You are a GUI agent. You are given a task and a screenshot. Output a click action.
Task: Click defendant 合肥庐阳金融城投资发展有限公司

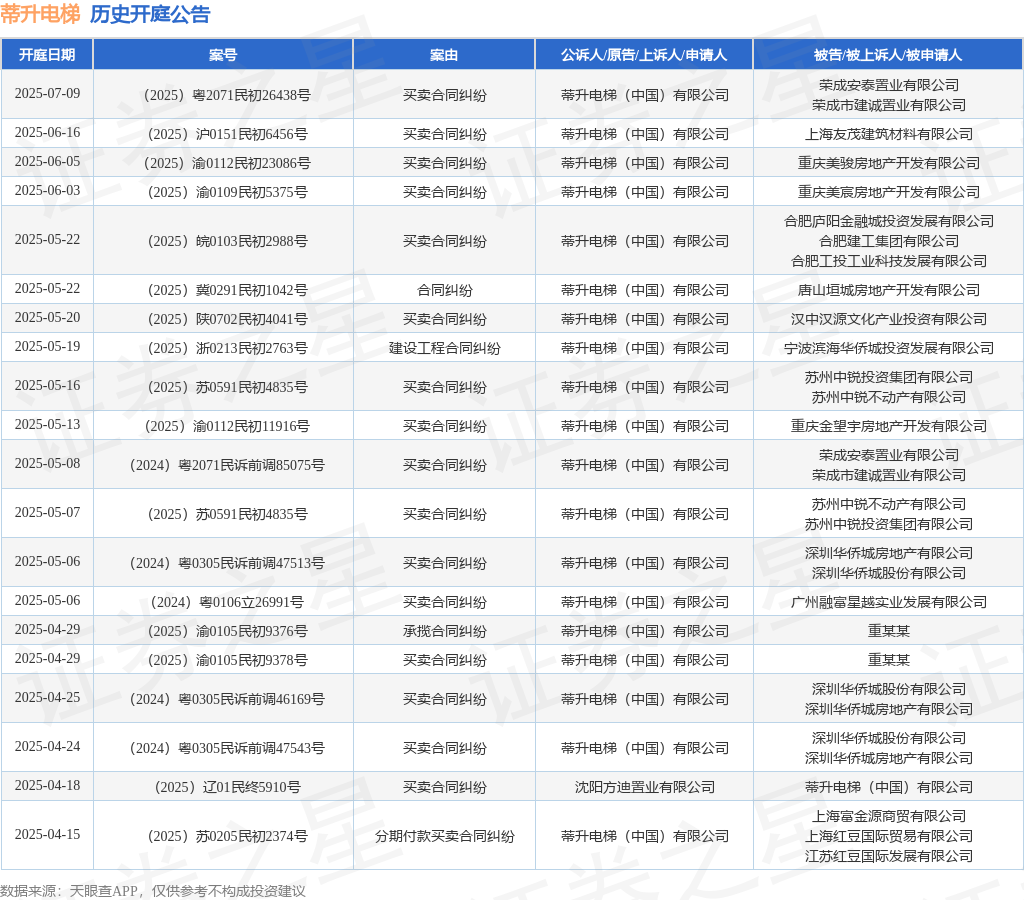pos(888,221)
